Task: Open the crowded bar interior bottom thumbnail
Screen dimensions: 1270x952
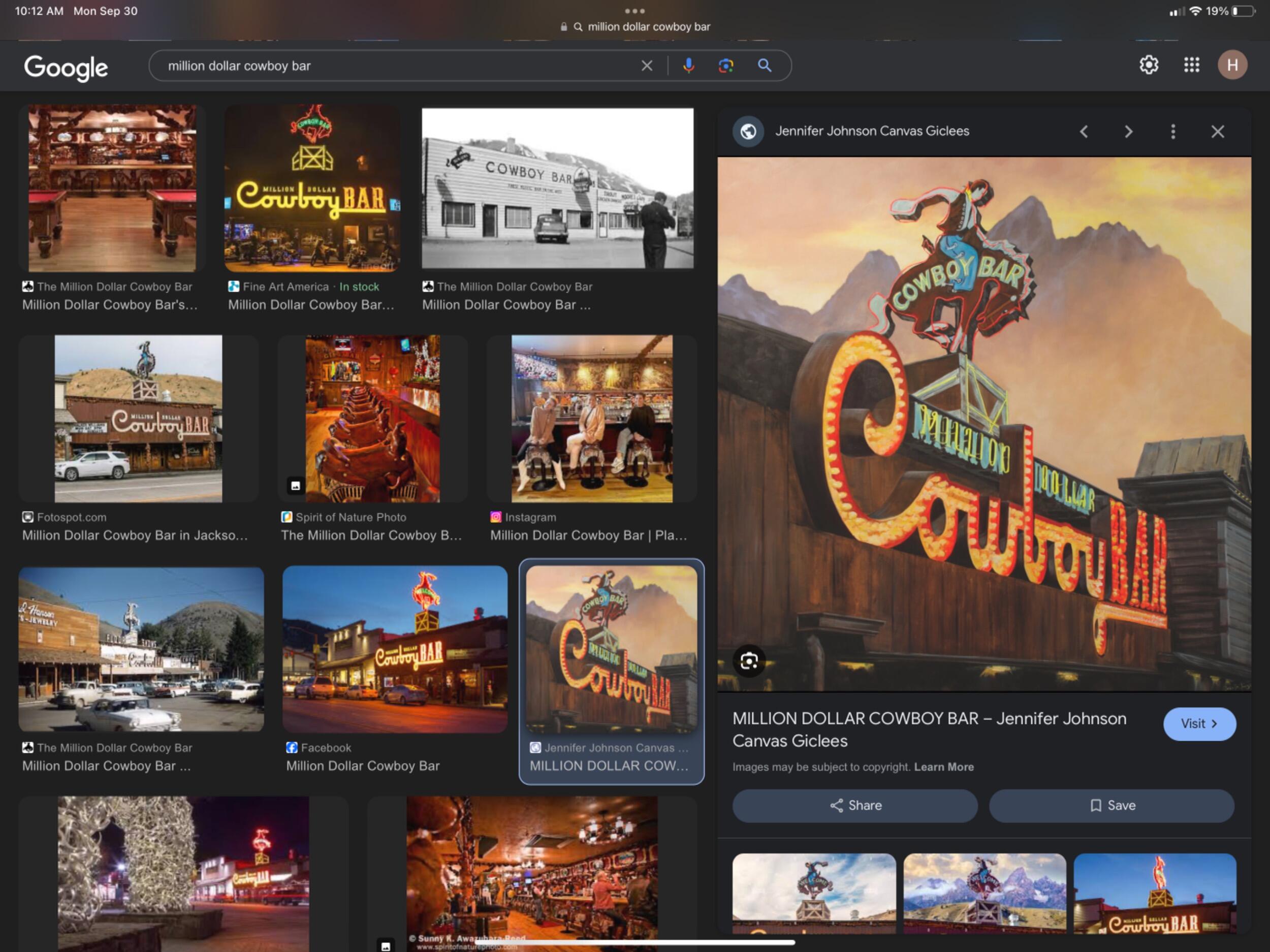Action: 532,873
